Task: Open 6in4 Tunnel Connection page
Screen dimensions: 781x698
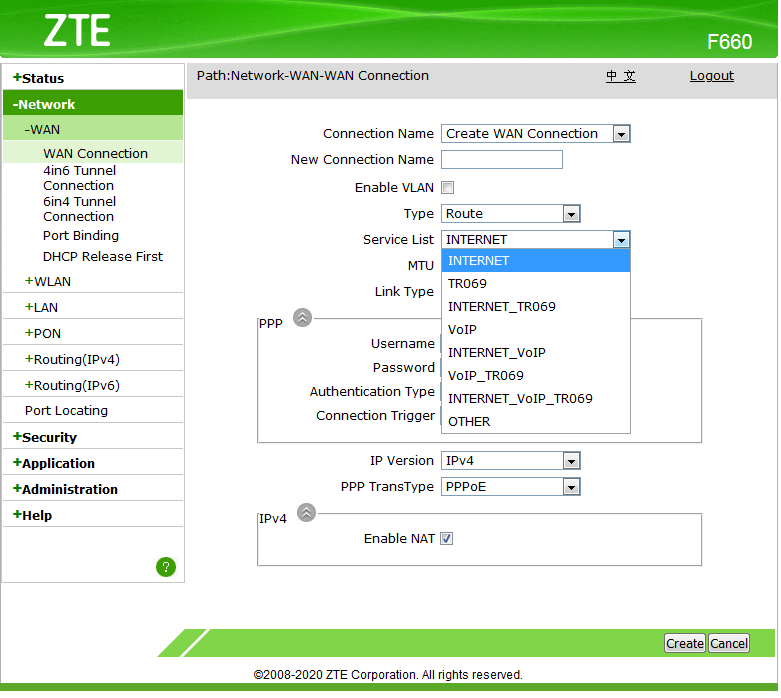Action: pyautogui.click(x=79, y=209)
